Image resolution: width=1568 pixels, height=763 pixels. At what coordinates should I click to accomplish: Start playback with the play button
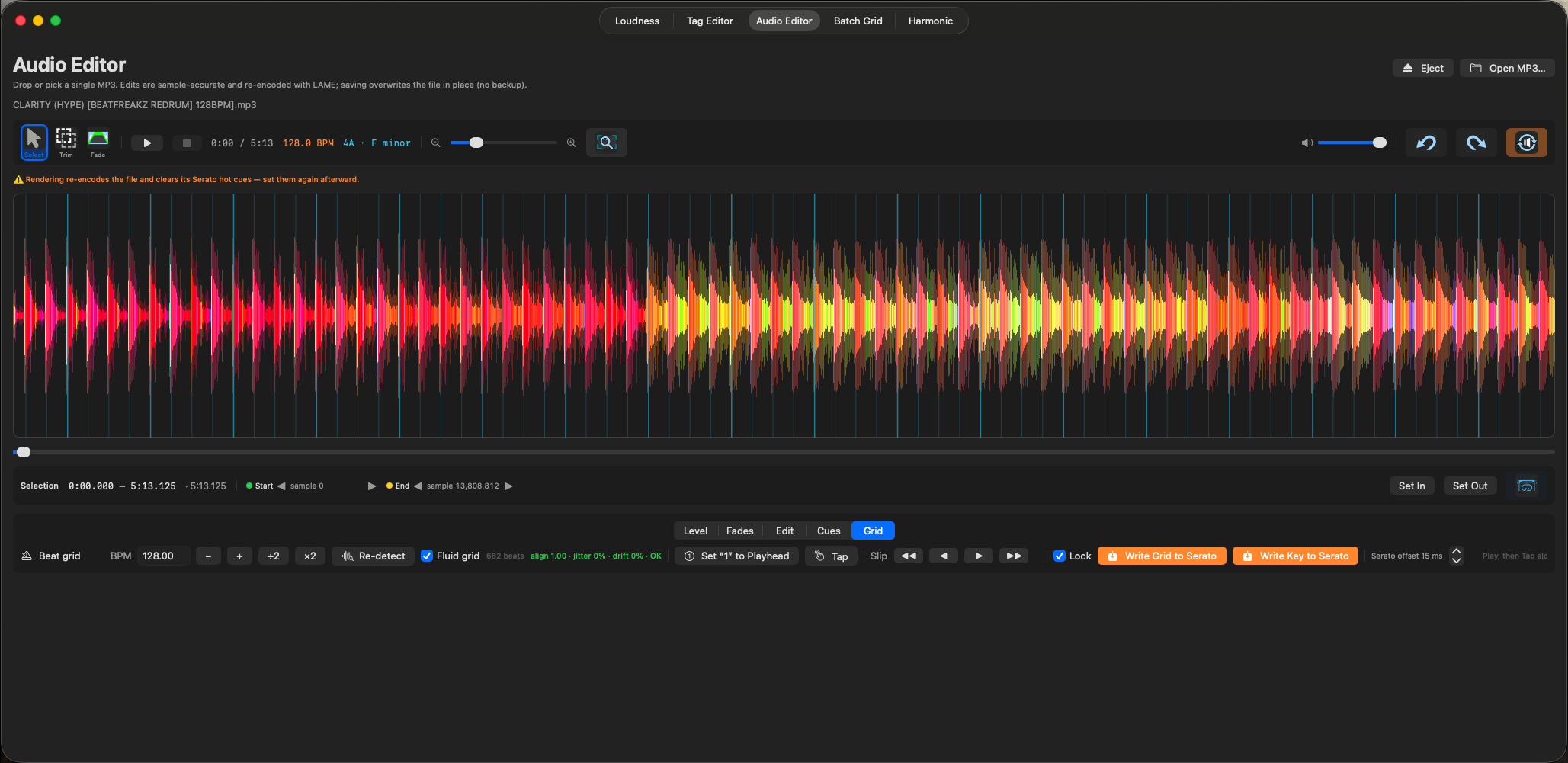coord(147,143)
